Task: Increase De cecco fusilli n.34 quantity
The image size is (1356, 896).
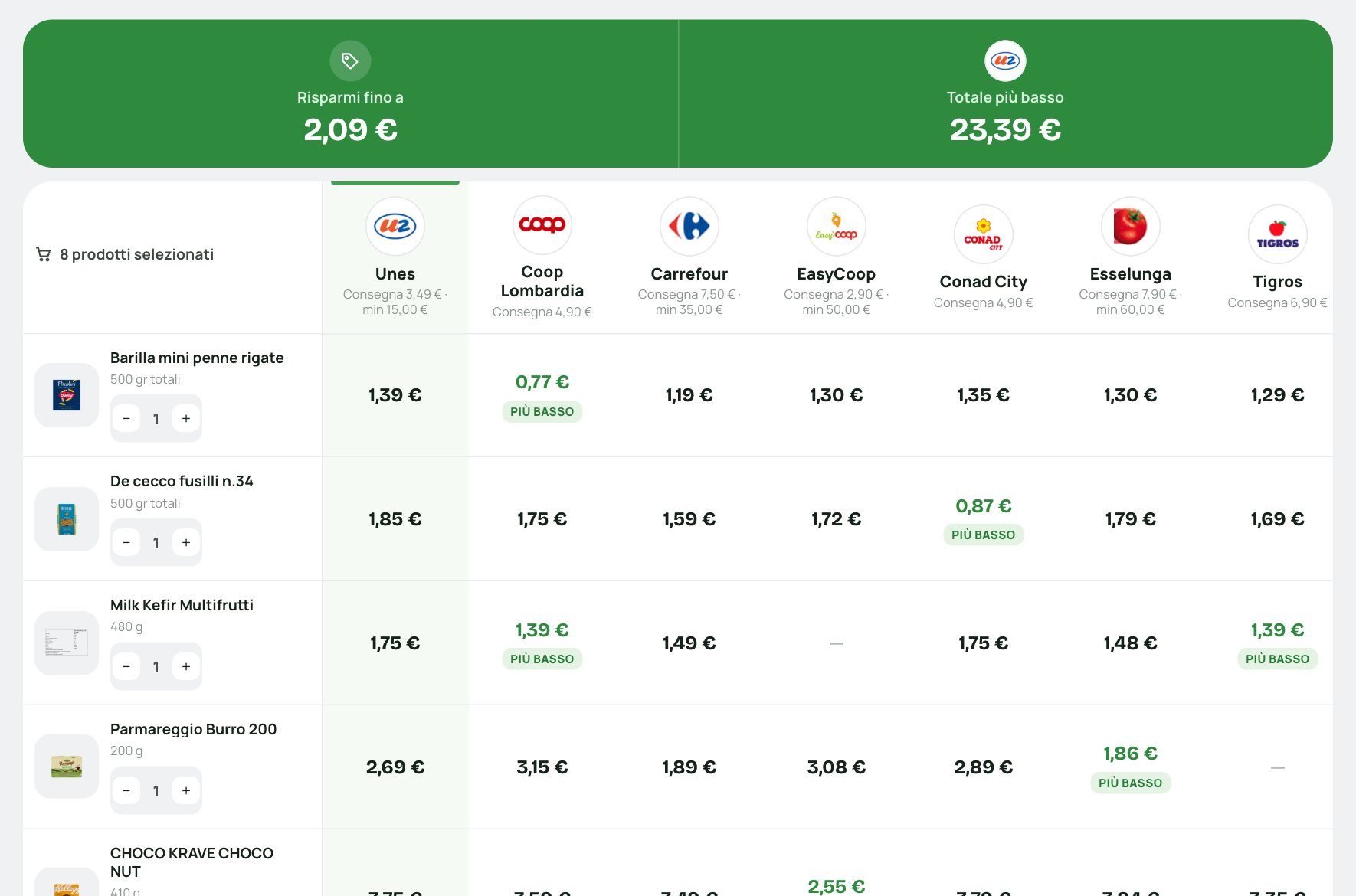Action: point(186,542)
